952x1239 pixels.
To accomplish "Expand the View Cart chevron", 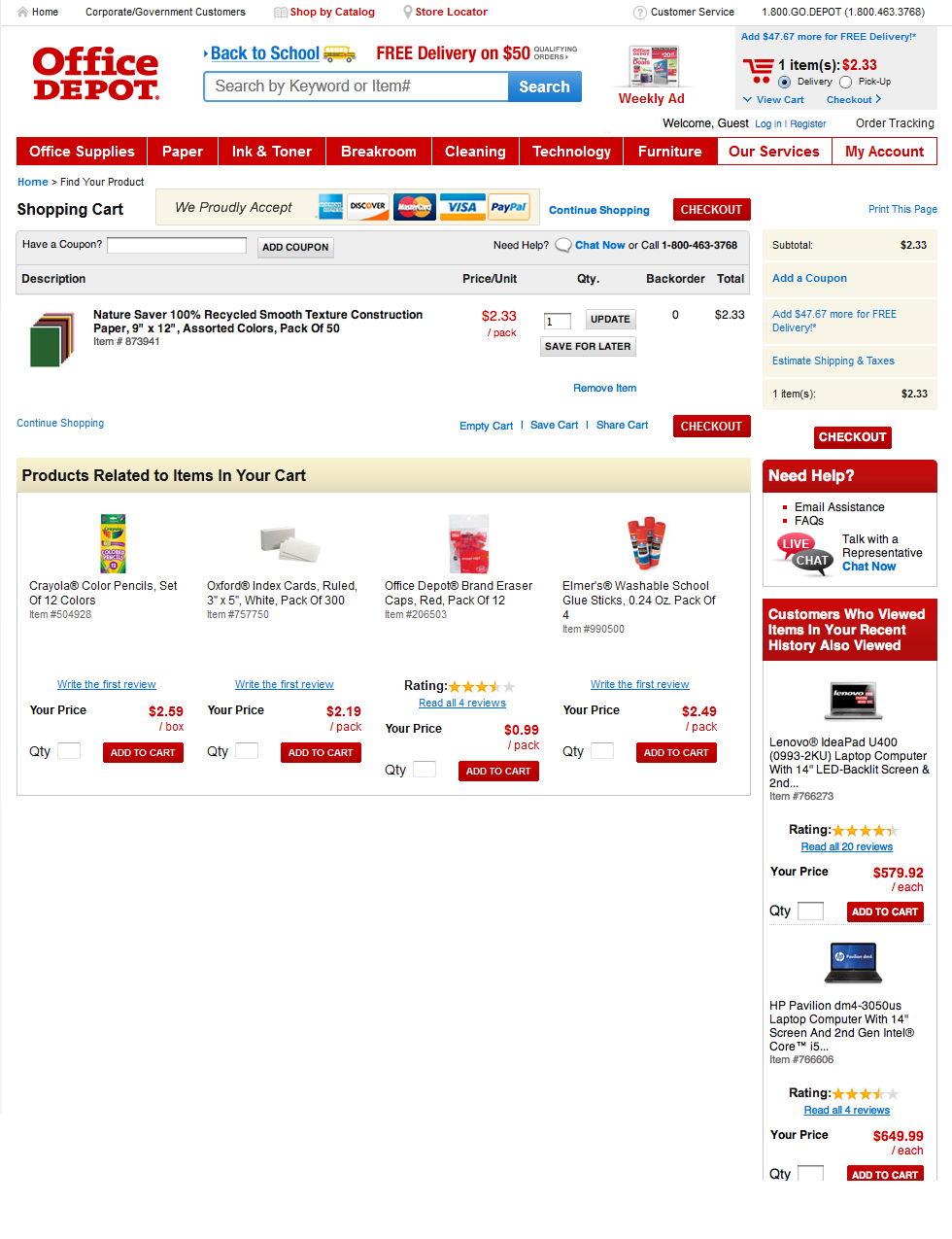I will tap(747, 100).
